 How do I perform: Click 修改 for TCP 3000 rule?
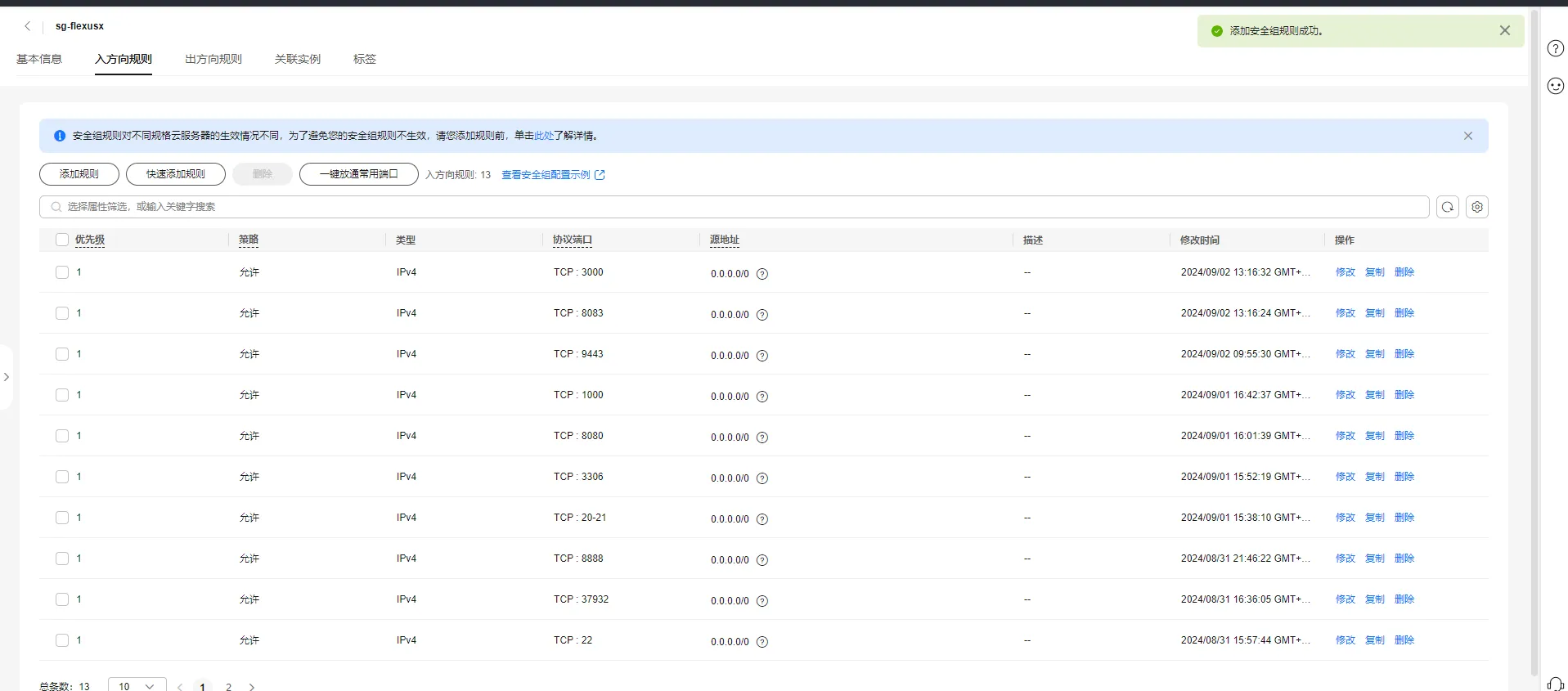coord(1346,272)
